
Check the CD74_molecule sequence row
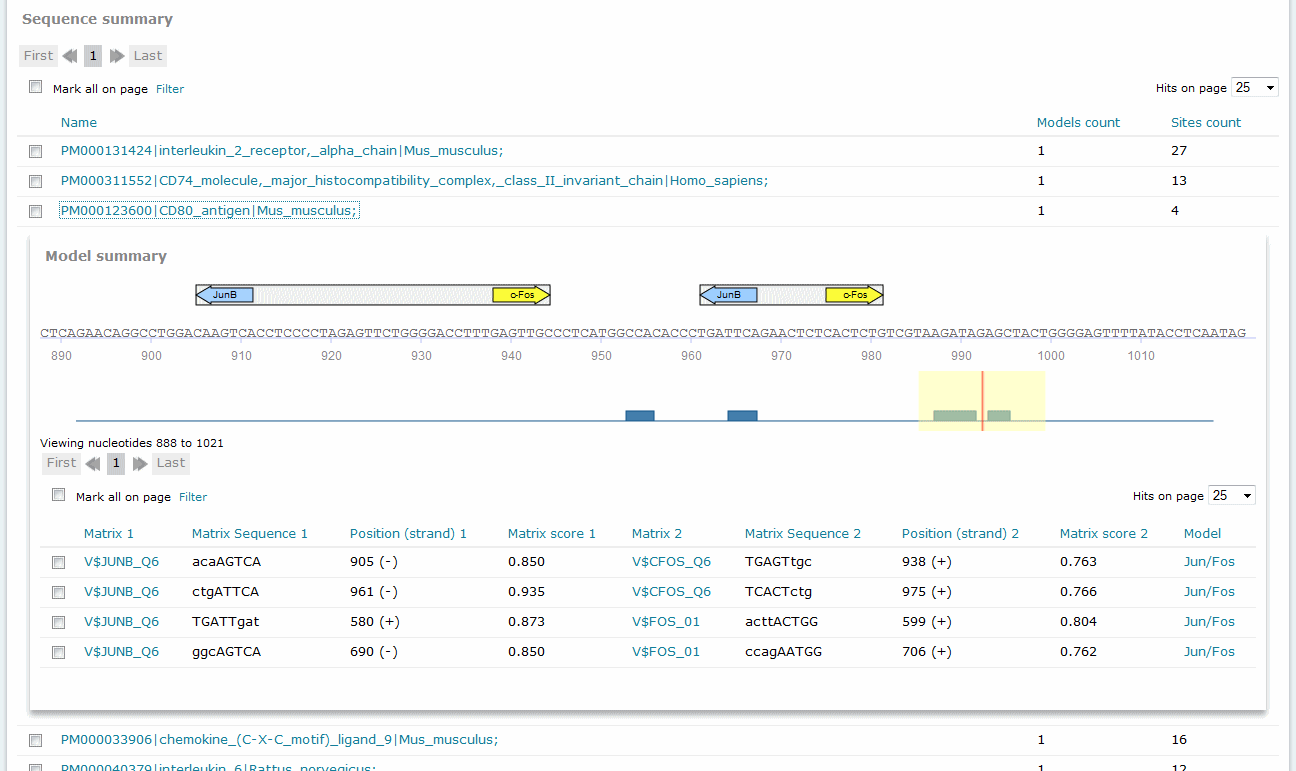tap(36, 181)
